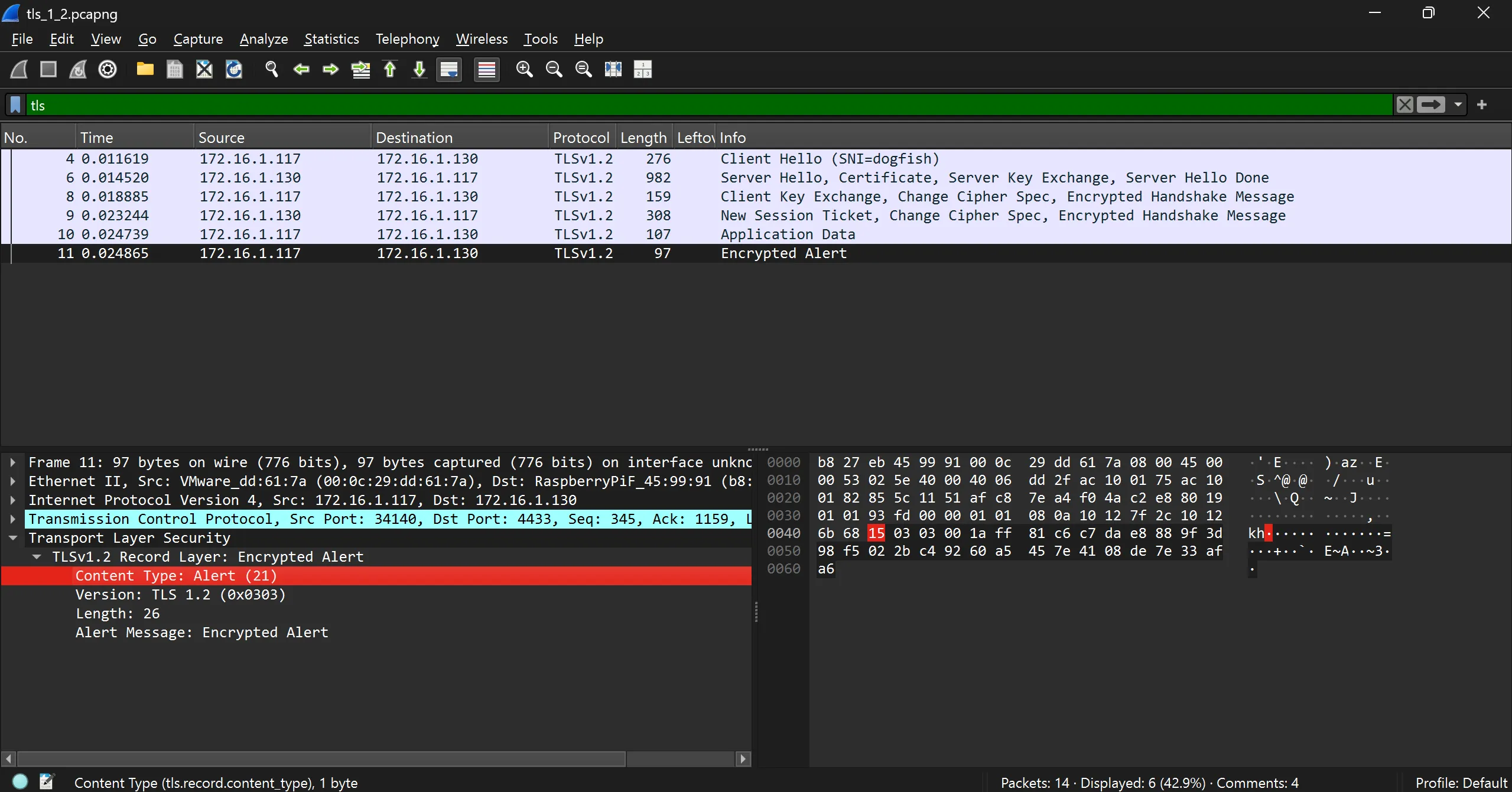Screen dimensions: 1512x792
Task: Click the find packet magnifier icon
Action: [x=271, y=69]
